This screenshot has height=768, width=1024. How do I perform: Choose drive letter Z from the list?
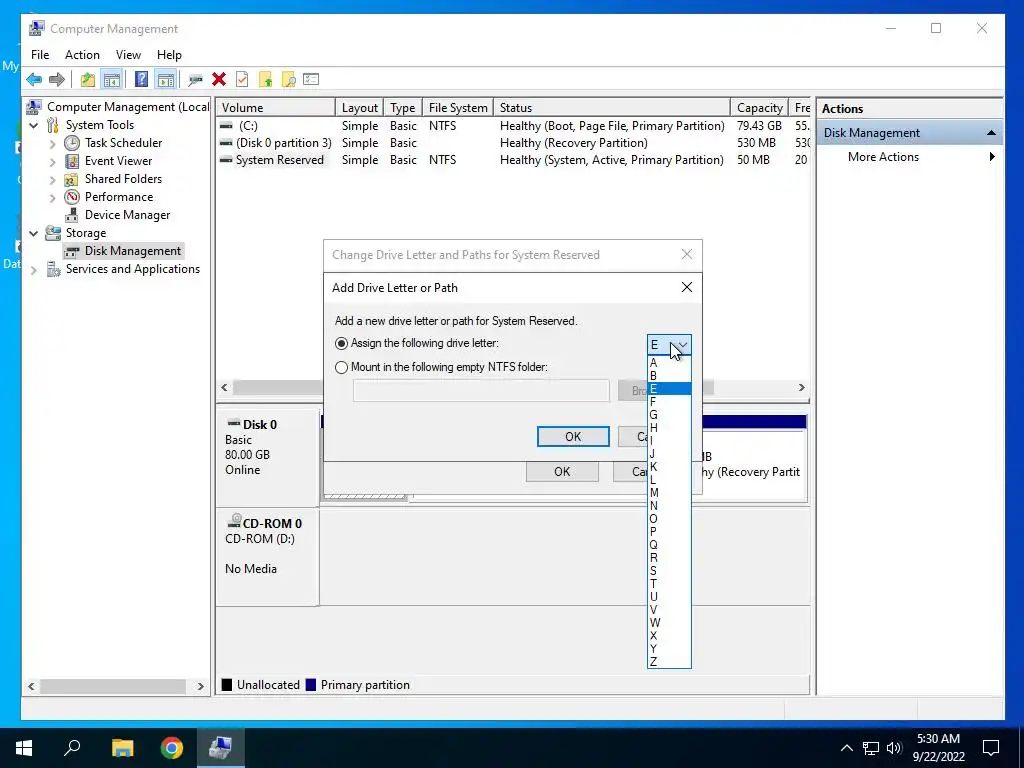click(x=669, y=662)
